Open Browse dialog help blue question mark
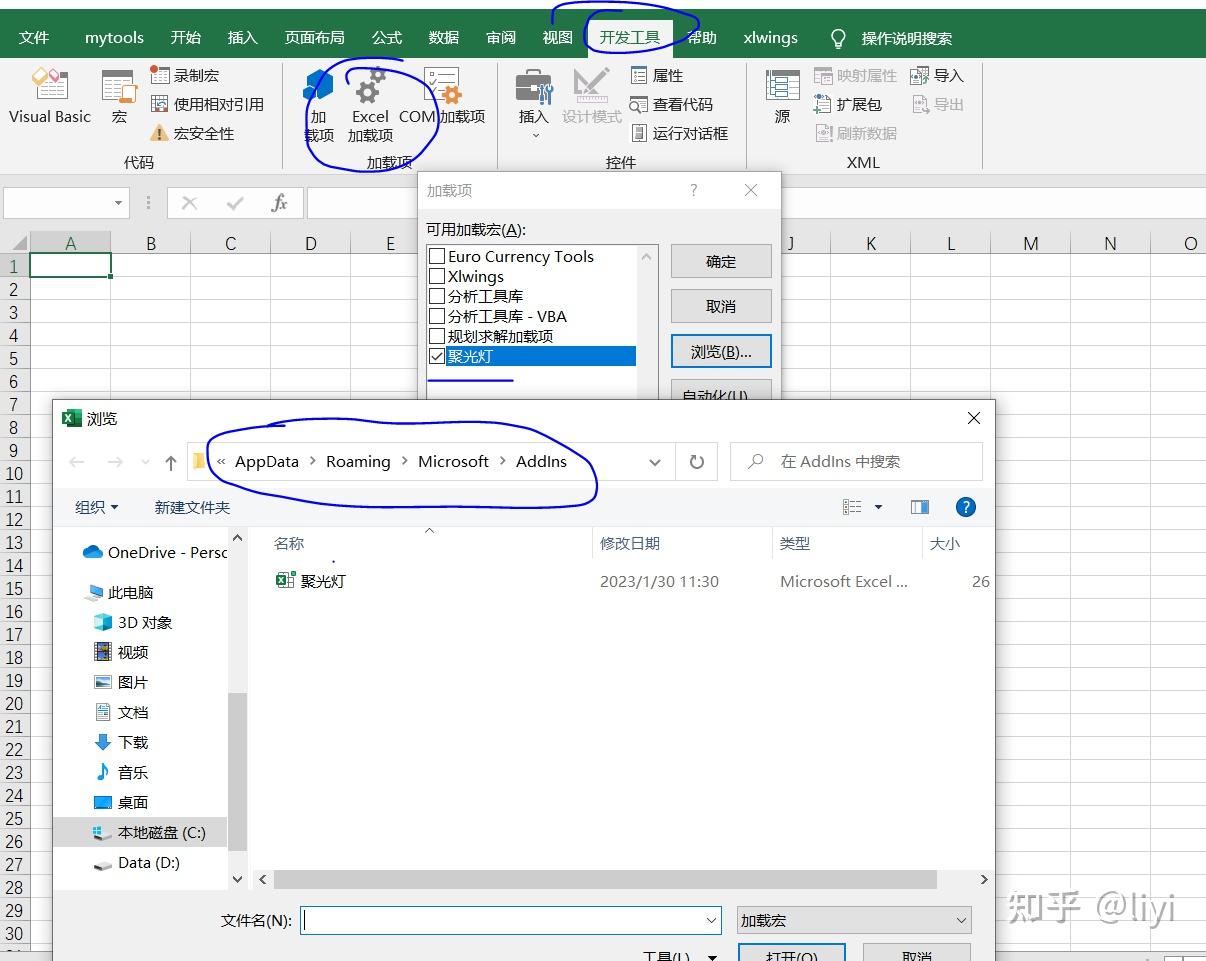1206x961 pixels. [x=966, y=507]
